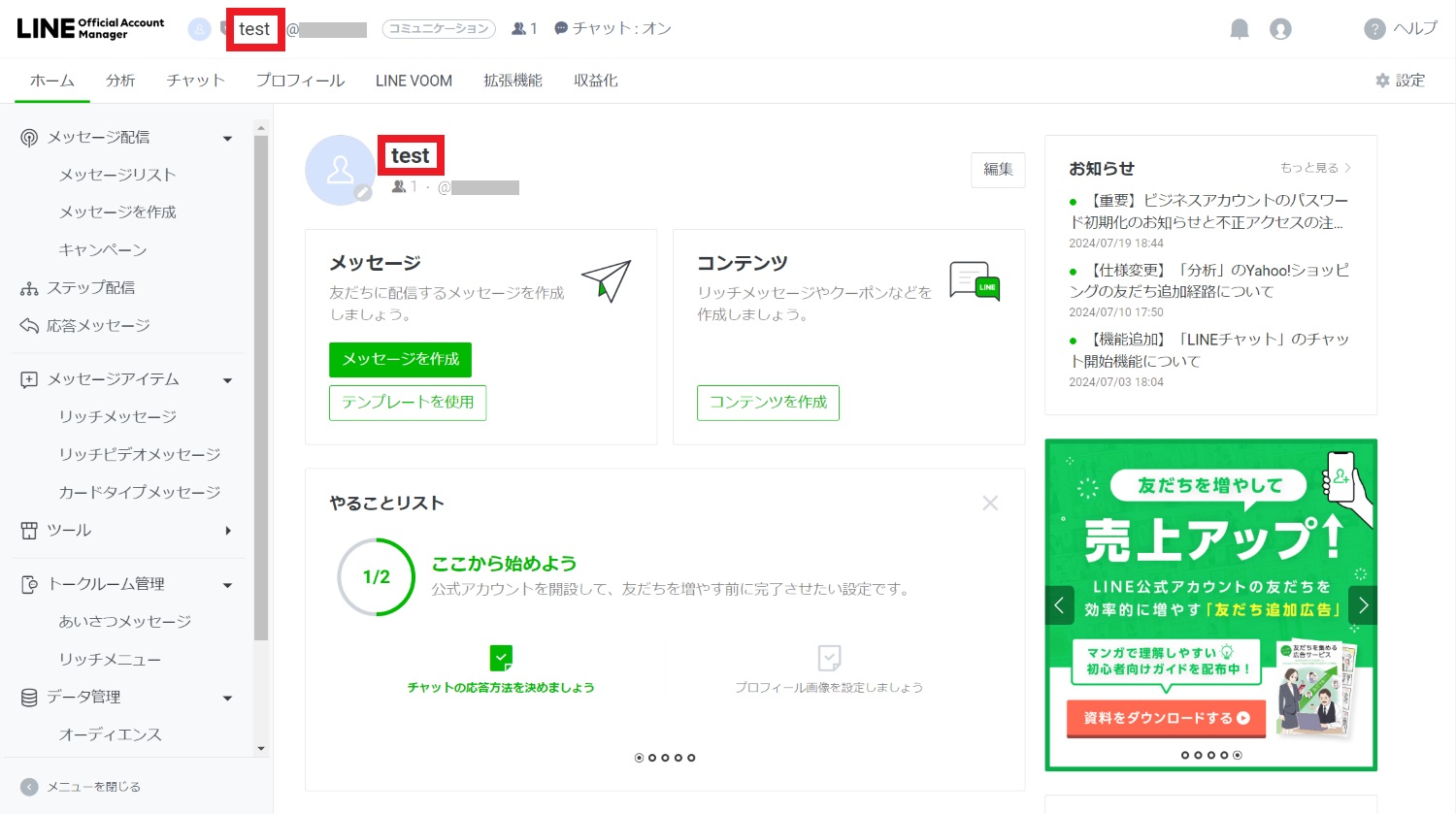This screenshot has width=1456, height=814.
Task: Click the メッセージアイテム plus box icon
Action: pyautogui.click(x=29, y=379)
